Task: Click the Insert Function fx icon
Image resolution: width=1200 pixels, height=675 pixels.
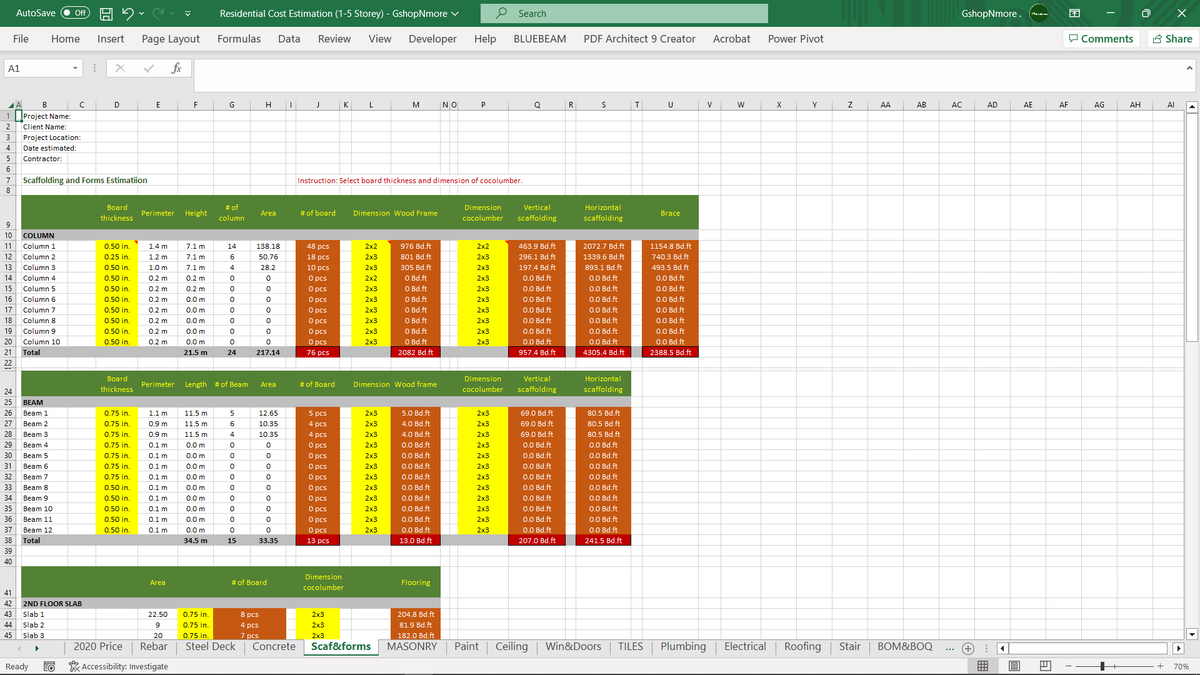Action: 176,69
